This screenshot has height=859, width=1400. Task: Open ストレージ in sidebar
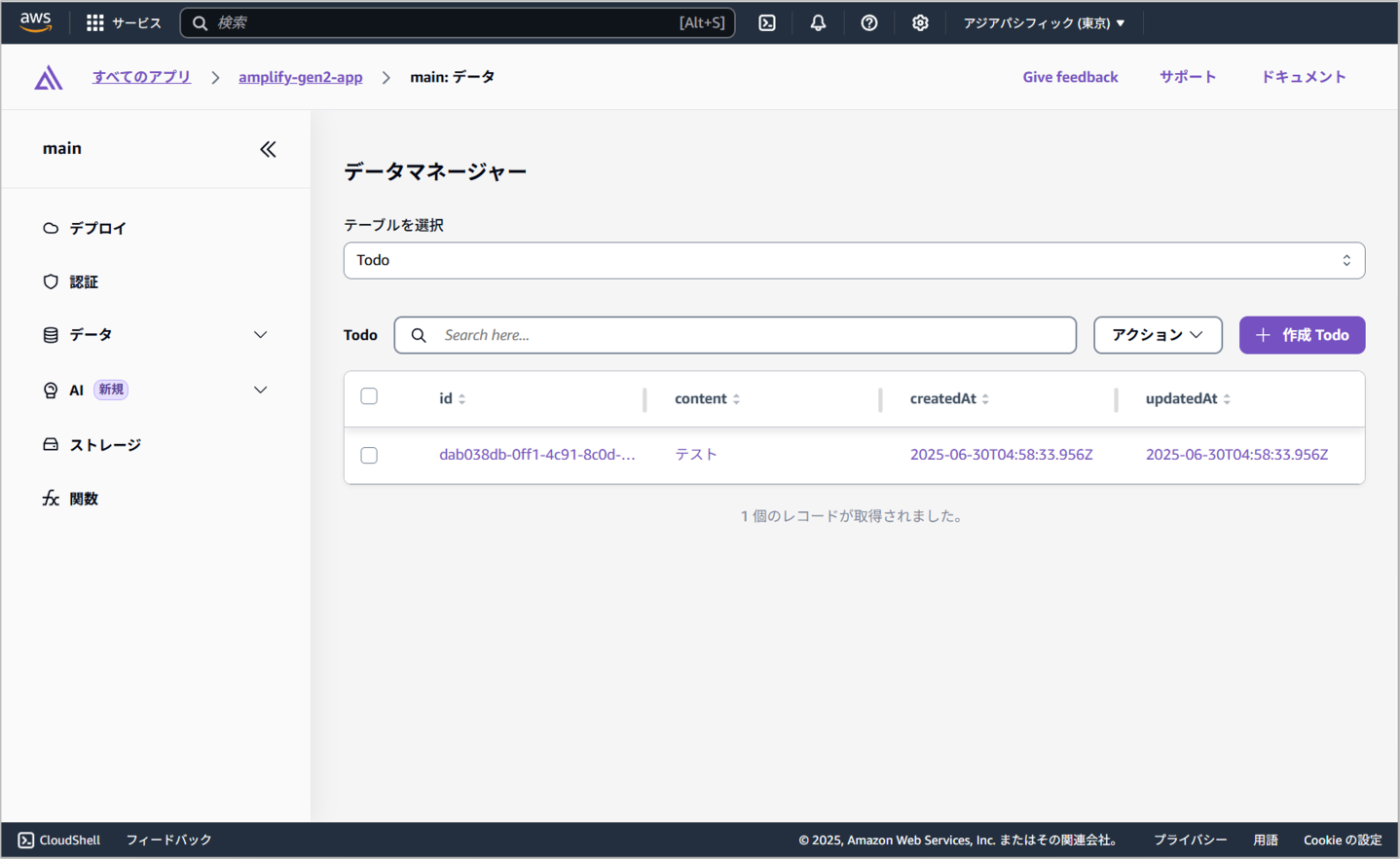(105, 444)
